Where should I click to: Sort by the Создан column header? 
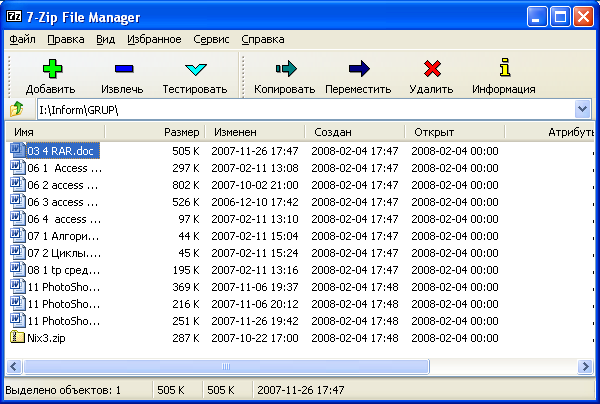pos(355,132)
